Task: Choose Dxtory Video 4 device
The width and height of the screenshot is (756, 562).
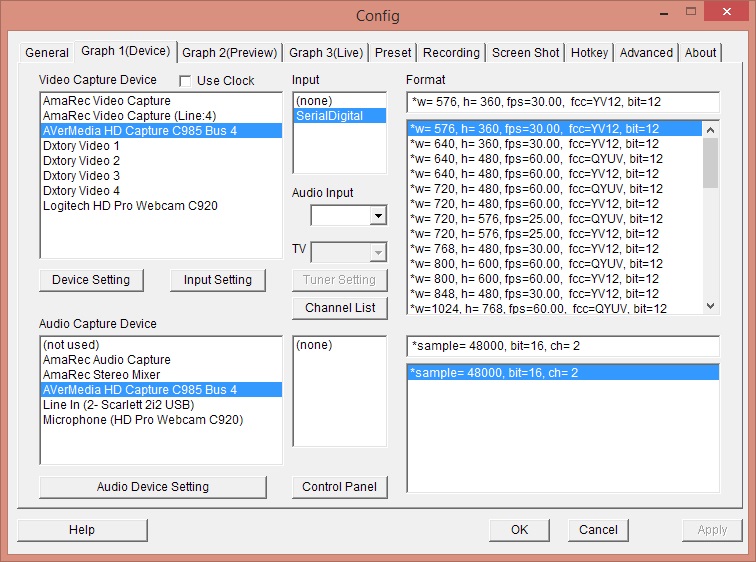Action: [161, 190]
